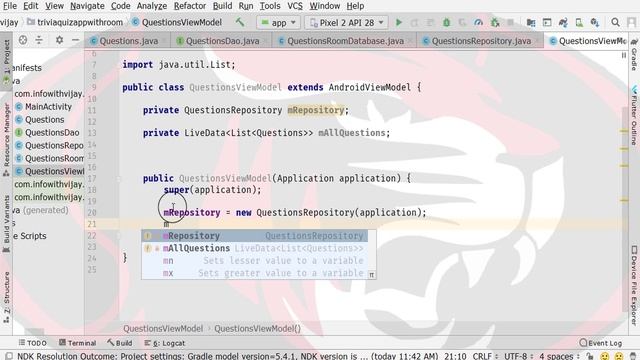
Task: Click triviaquizappwithroom breadcrumb in navigation bar
Action: [x=75, y=22]
